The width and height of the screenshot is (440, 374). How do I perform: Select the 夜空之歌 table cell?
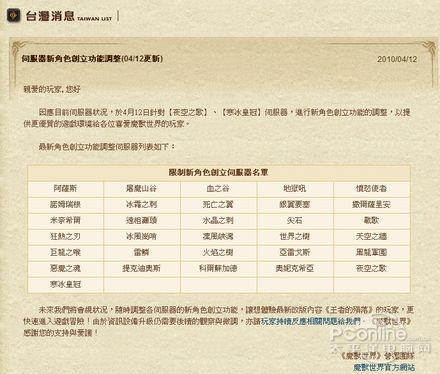(x=371, y=269)
